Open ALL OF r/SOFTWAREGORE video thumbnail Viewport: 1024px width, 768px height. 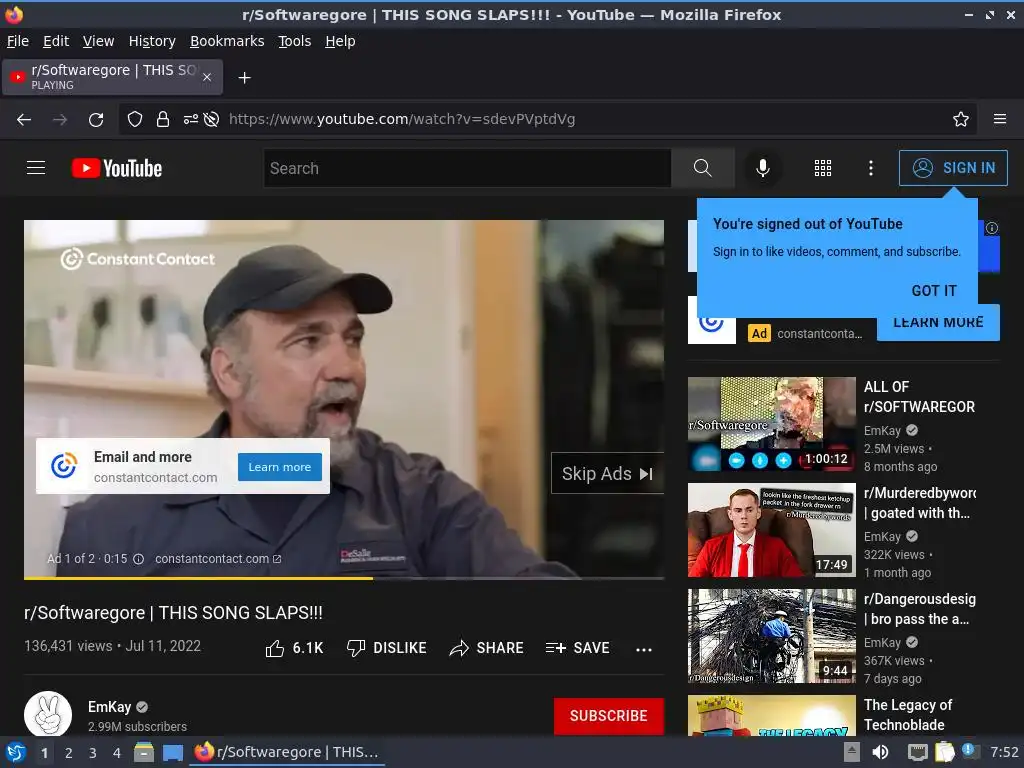771,424
